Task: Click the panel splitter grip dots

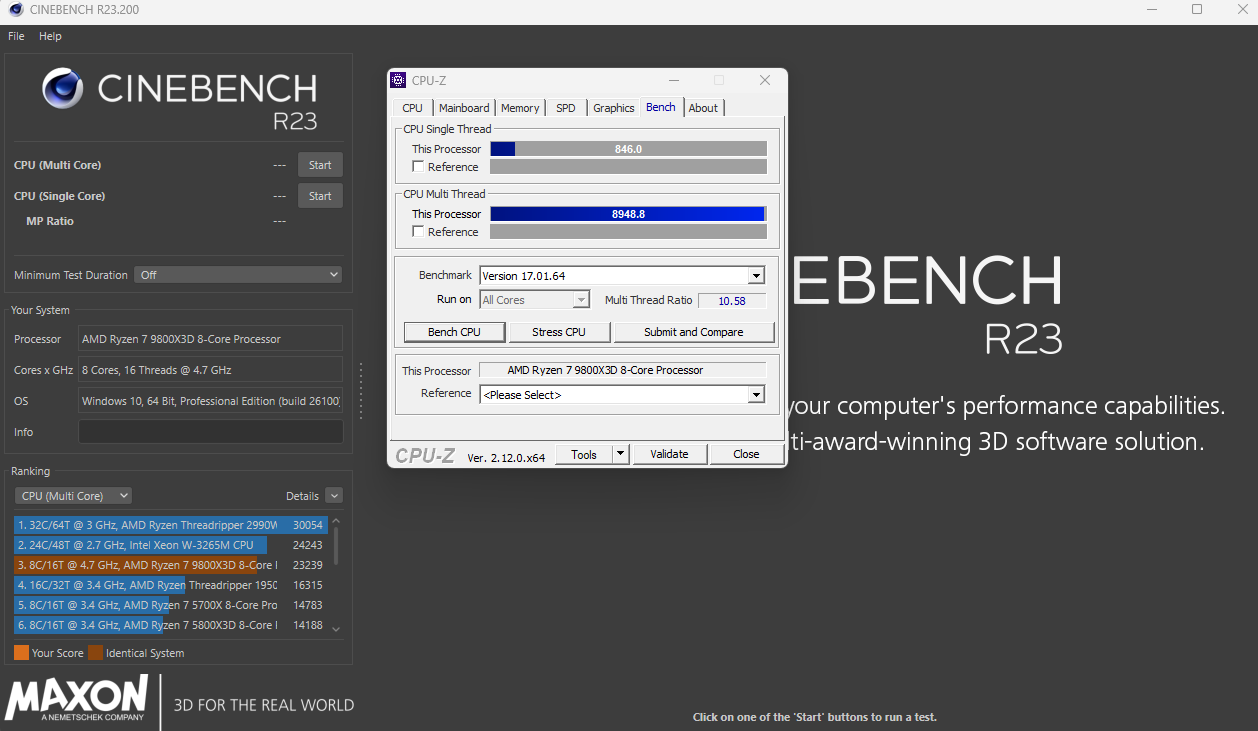Action: click(361, 390)
